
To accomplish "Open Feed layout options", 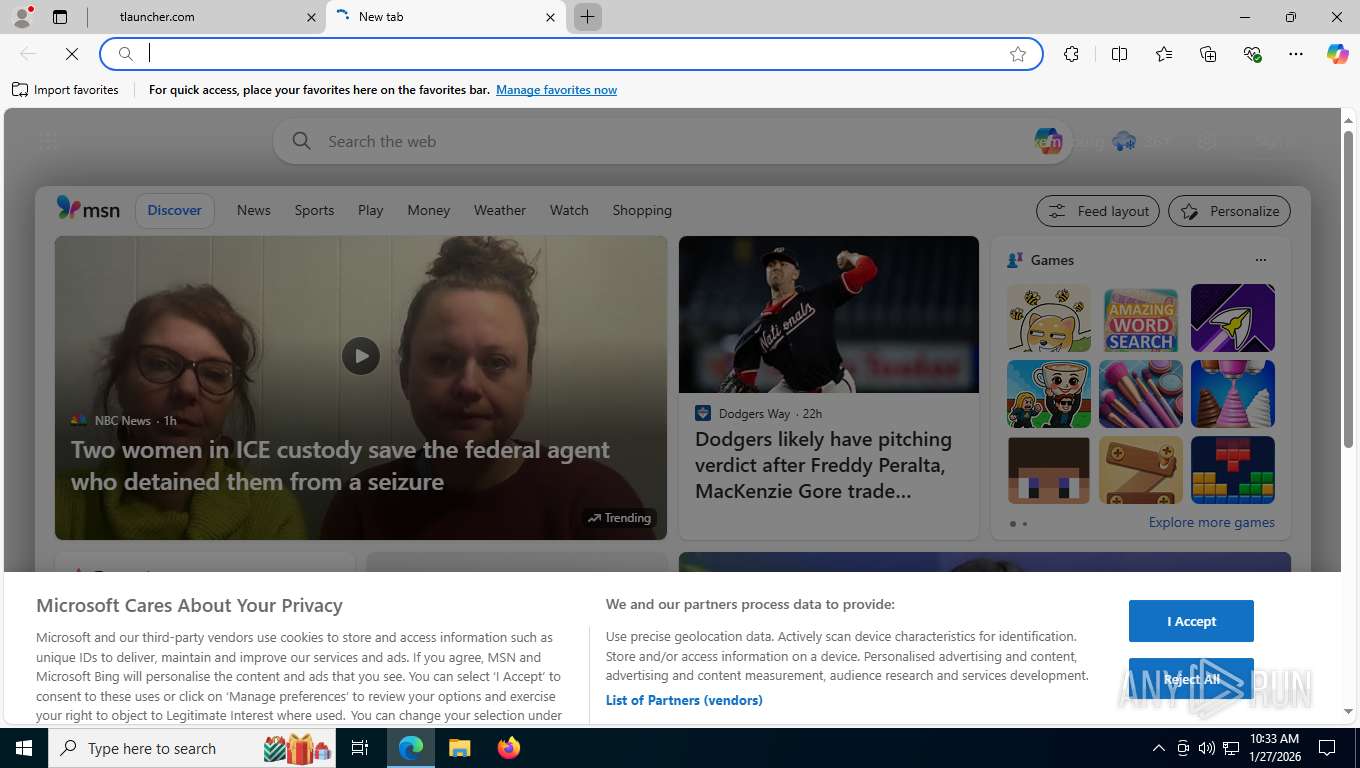I will pos(1098,211).
